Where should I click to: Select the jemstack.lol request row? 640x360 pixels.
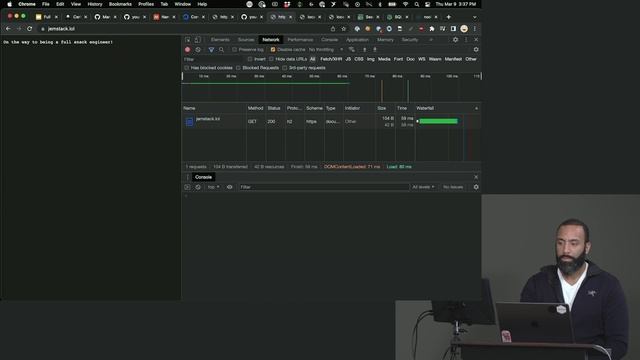[331, 122]
